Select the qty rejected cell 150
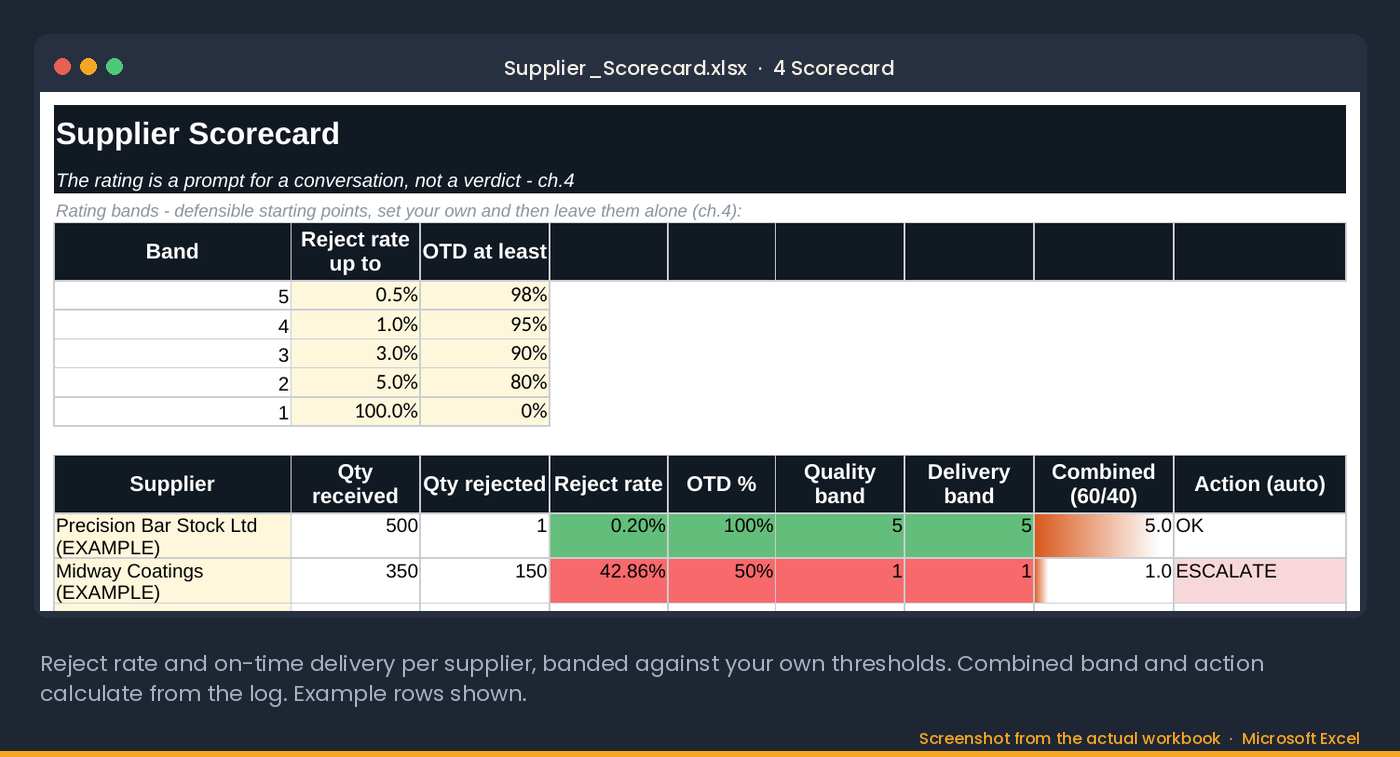Screen dimensions: 1400x757 coord(485,581)
